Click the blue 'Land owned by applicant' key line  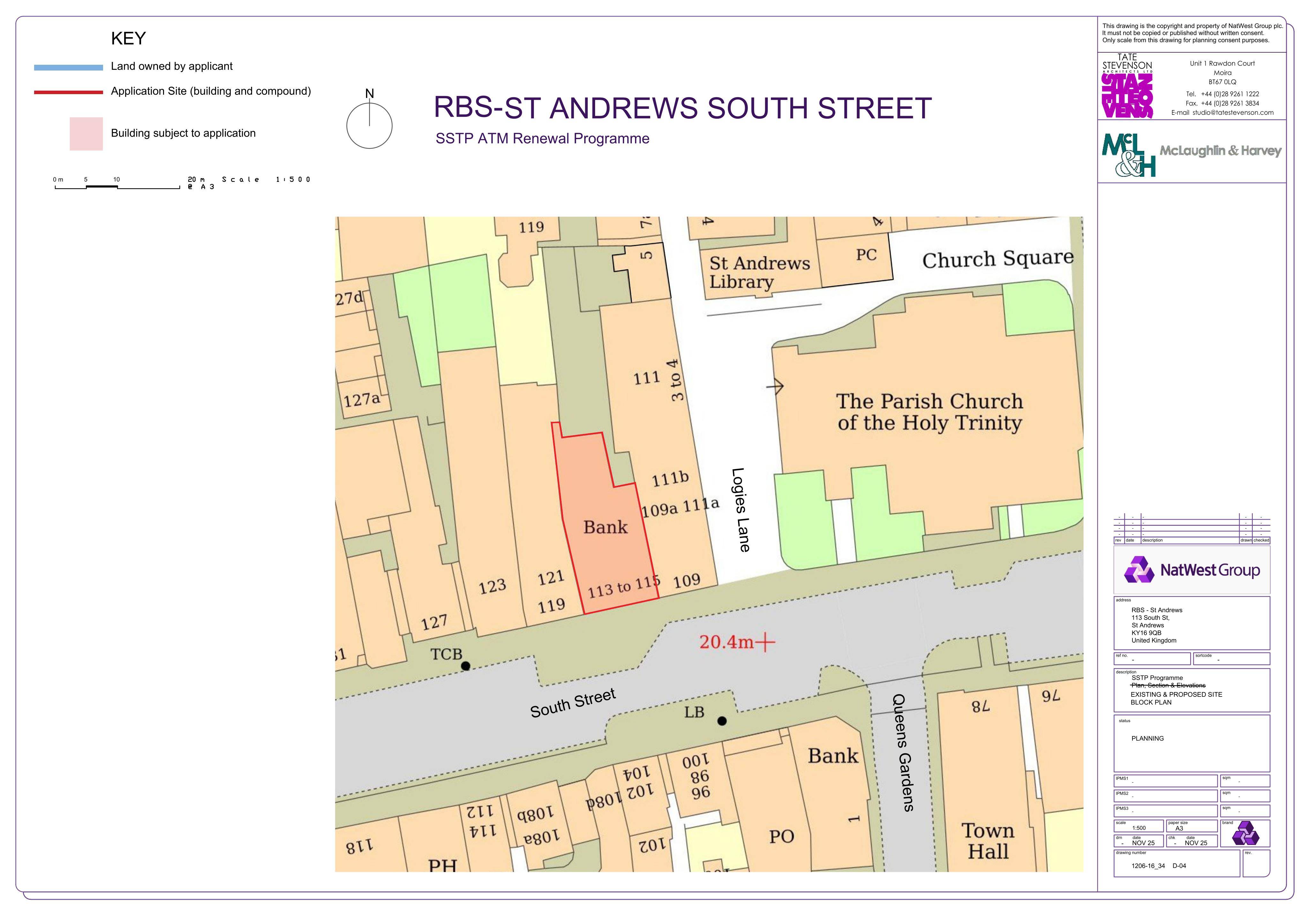(x=68, y=67)
